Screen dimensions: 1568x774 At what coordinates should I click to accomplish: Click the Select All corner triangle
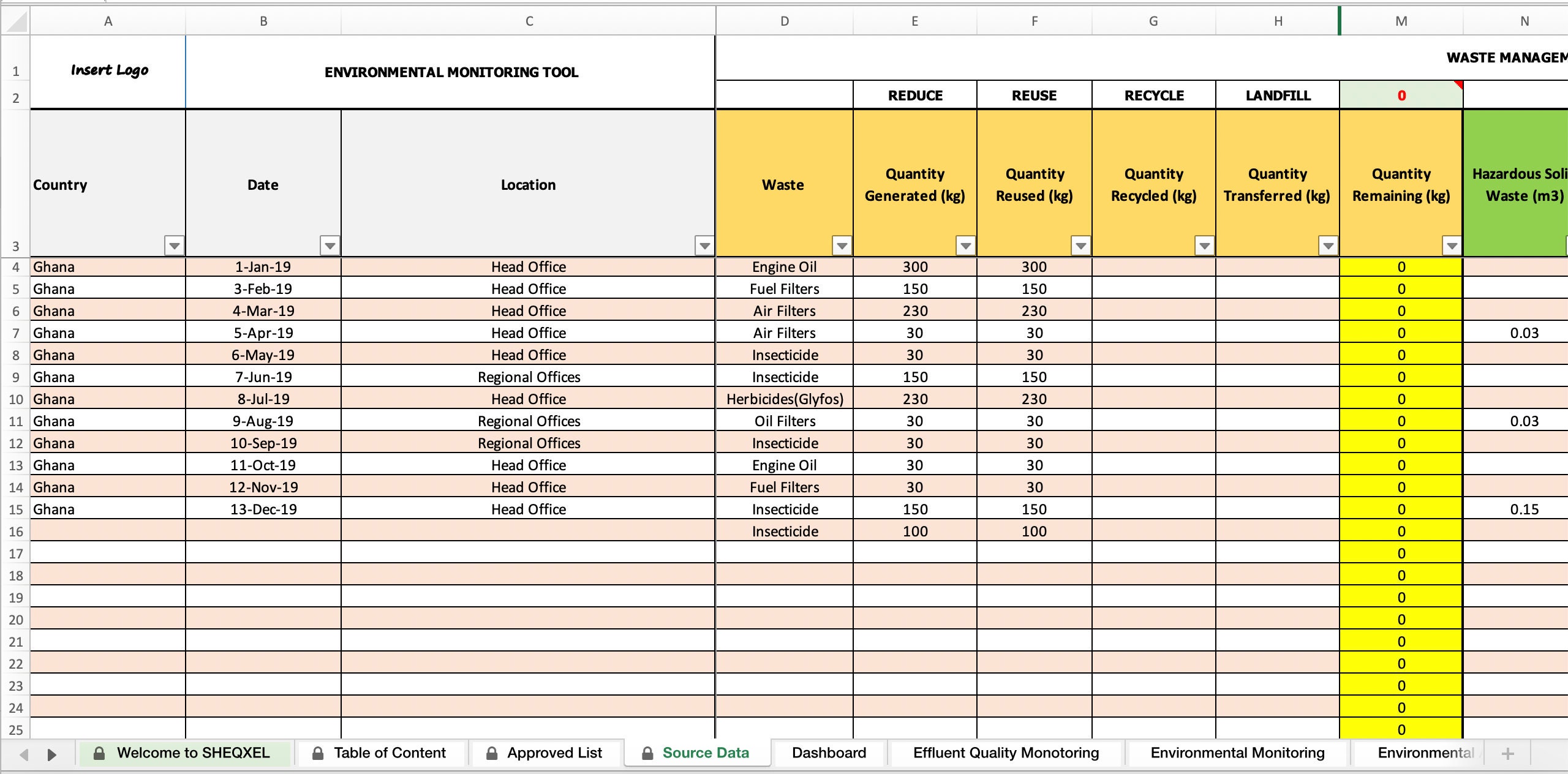tap(17, 21)
